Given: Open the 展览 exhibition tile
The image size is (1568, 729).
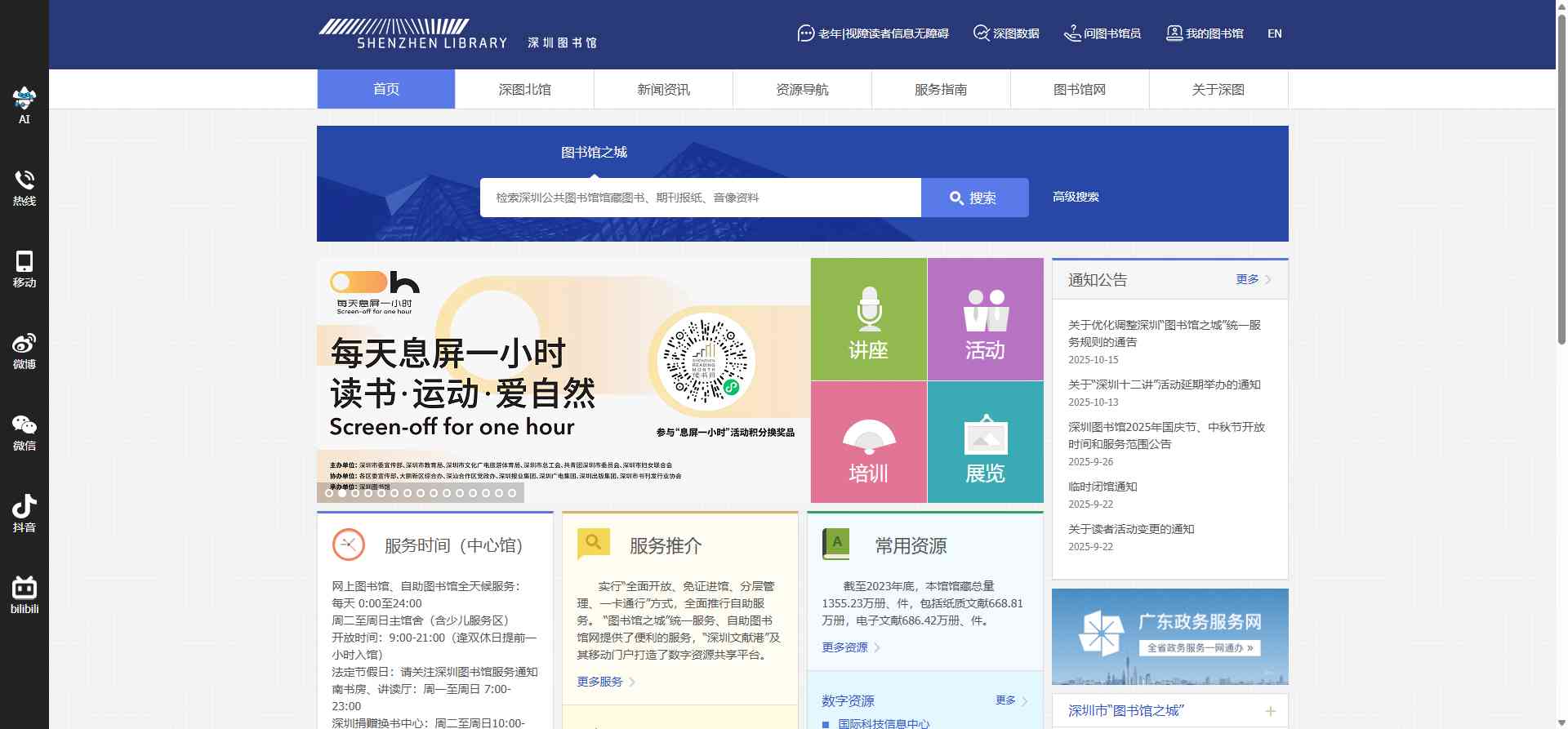Looking at the screenshot, I should [985, 442].
